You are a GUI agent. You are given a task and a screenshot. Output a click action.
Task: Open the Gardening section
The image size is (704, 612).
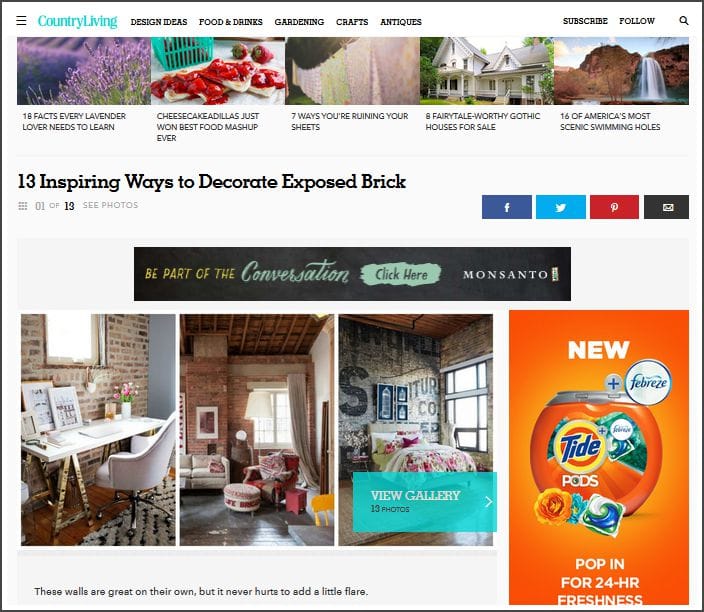pyautogui.click(x=299, y=22)
